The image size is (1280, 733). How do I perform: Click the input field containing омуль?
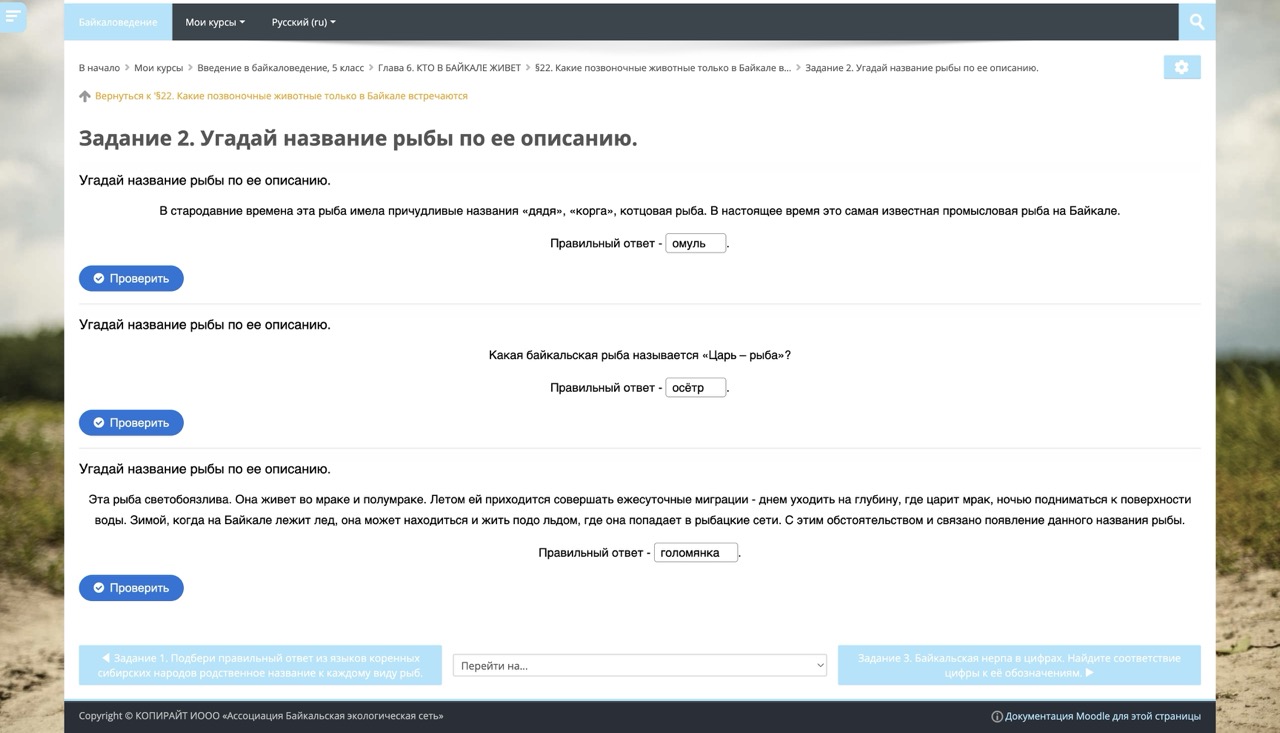(x=695, y=243)
